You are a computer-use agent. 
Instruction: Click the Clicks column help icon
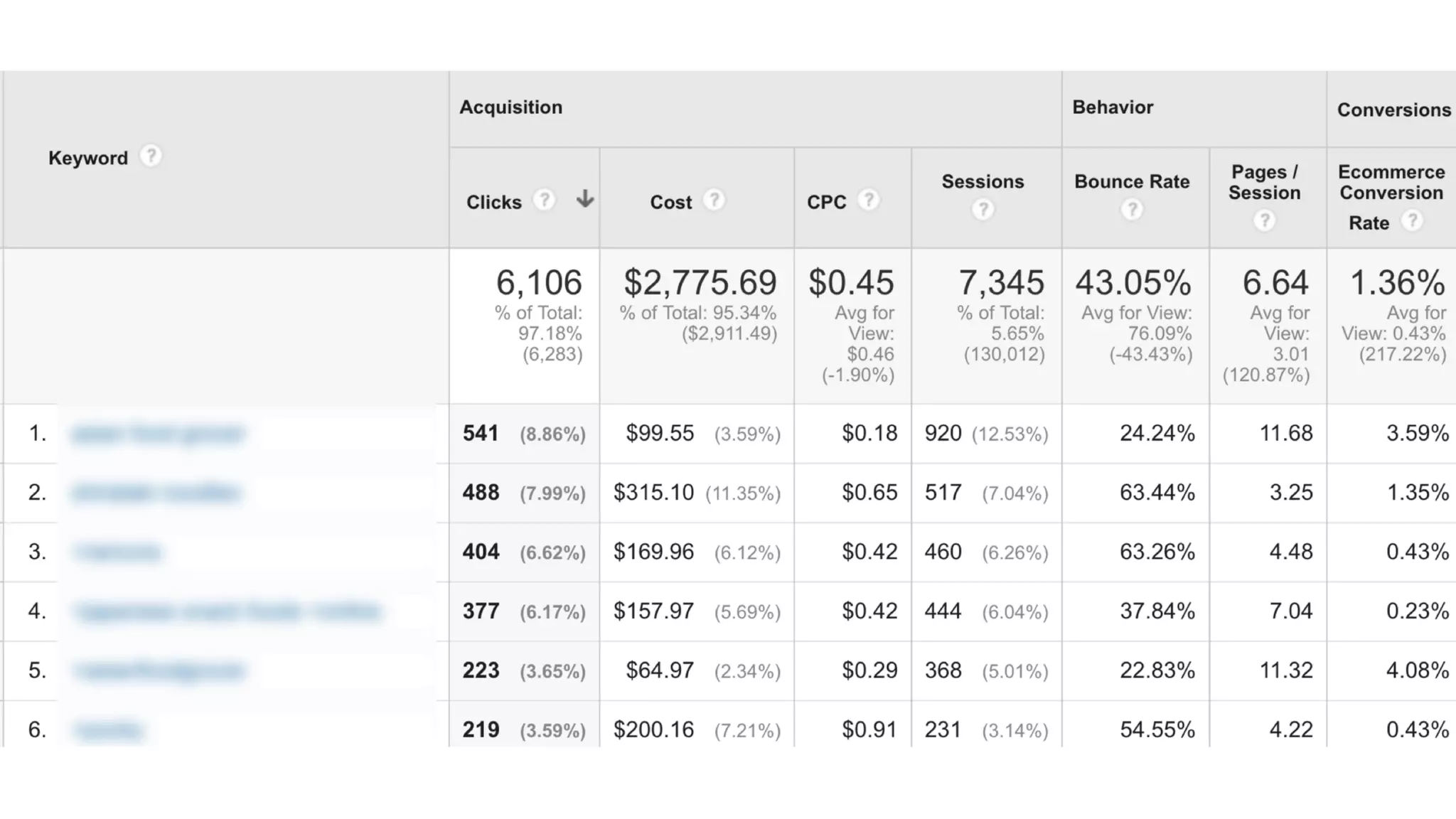[544, 200]
